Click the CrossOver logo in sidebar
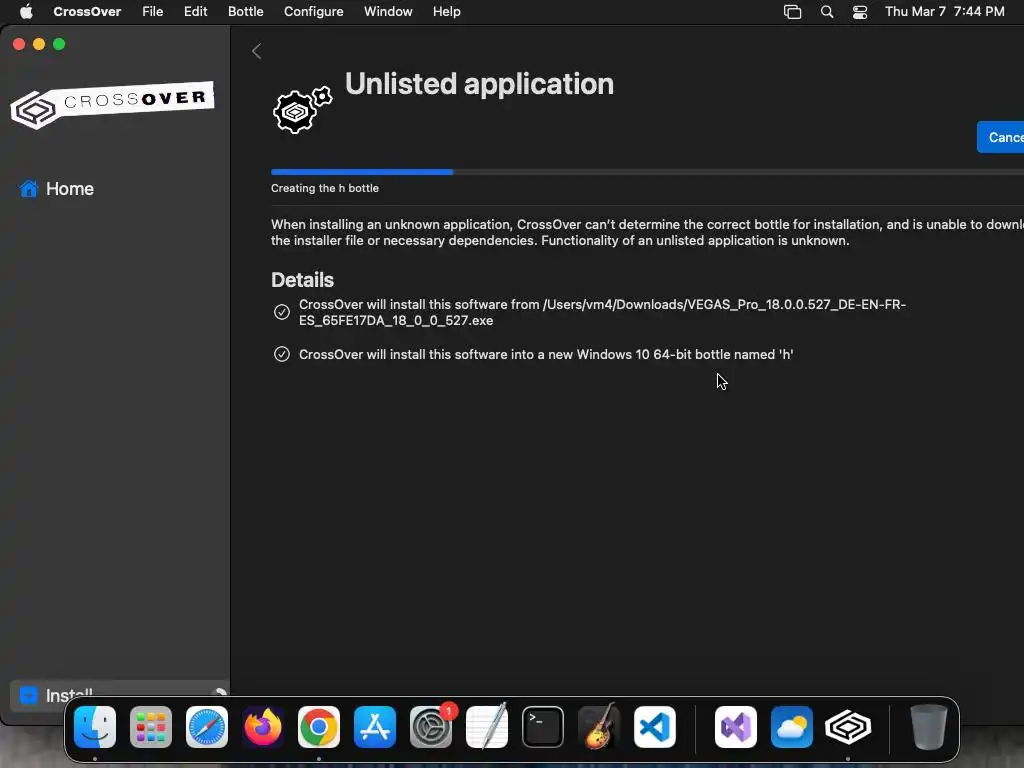Viewport: 1024px width, 768px height. click(112, 104)
